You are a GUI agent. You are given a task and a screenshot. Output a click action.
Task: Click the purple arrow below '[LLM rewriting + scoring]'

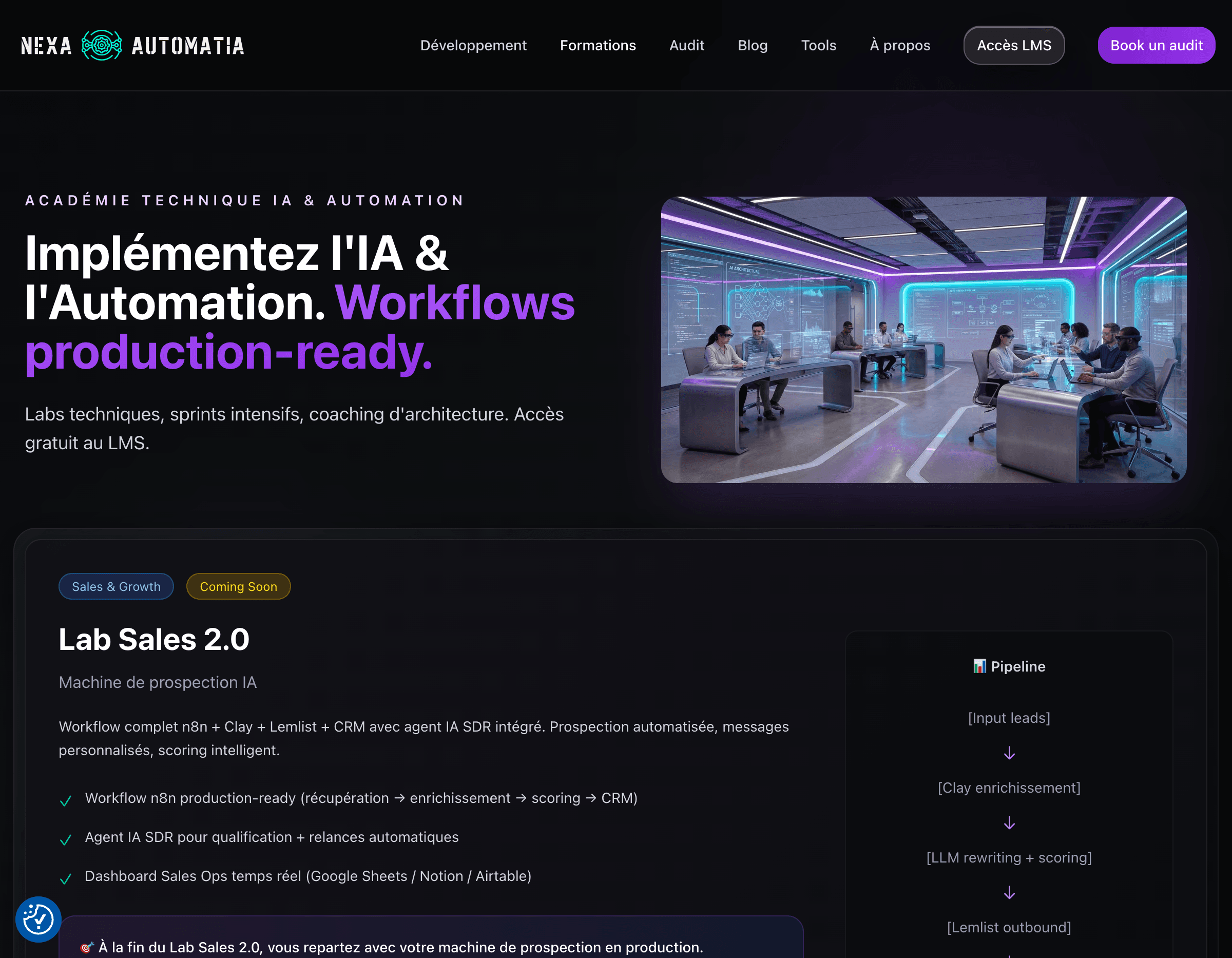point(1009,893)
